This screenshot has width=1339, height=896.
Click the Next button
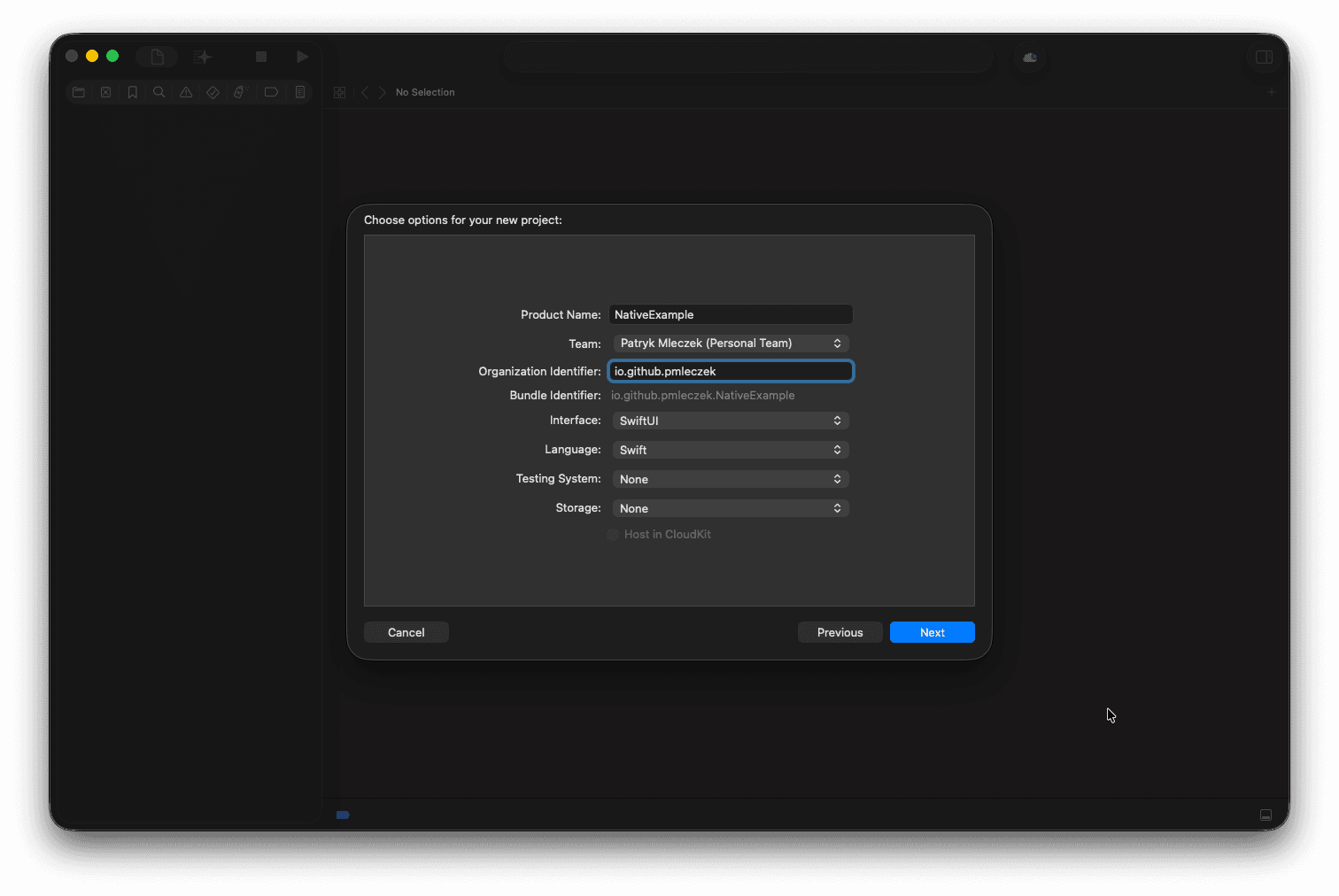932,632
